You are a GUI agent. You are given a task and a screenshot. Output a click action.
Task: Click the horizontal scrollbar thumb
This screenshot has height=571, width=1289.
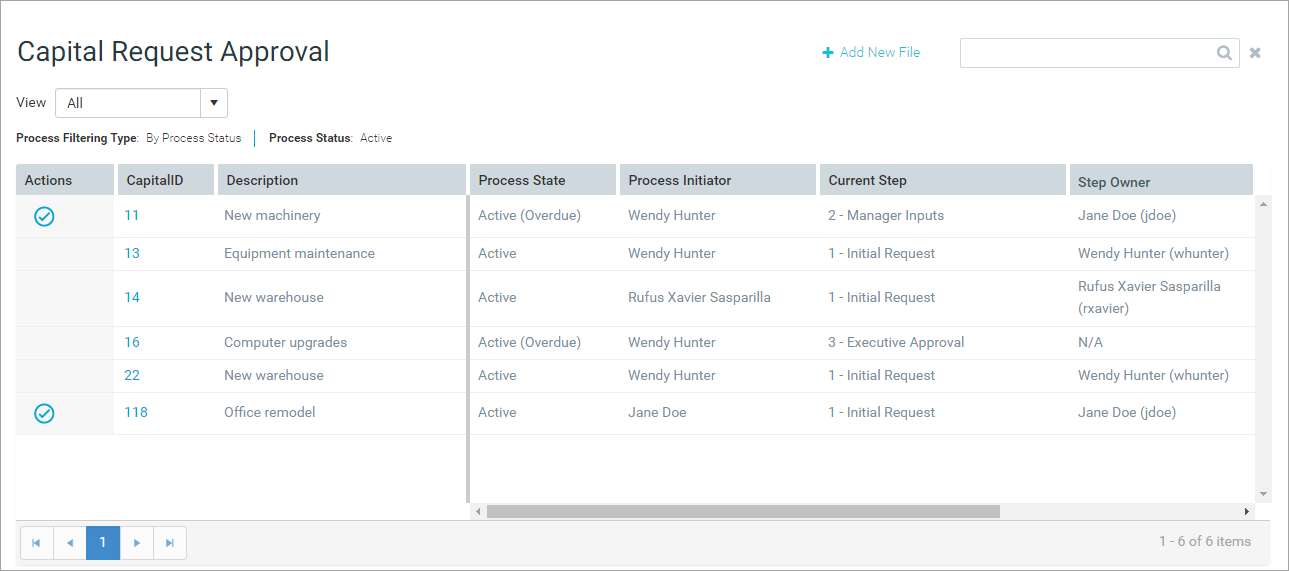[x=743, y=511]
